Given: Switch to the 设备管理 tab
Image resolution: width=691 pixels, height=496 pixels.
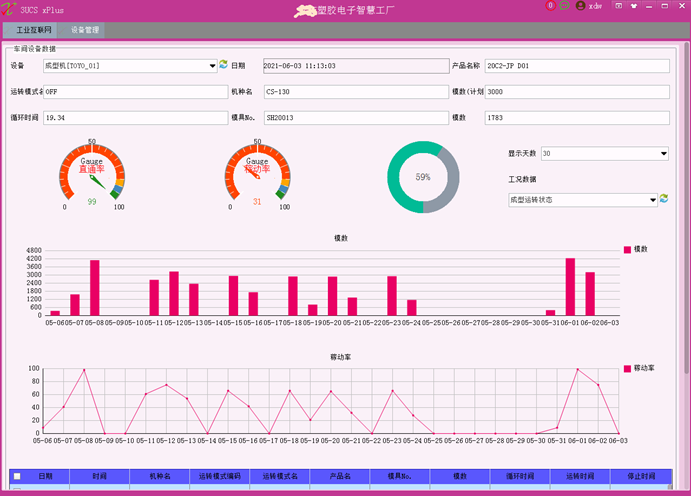Looking at the screenshot, I should (x=84, y=30).
